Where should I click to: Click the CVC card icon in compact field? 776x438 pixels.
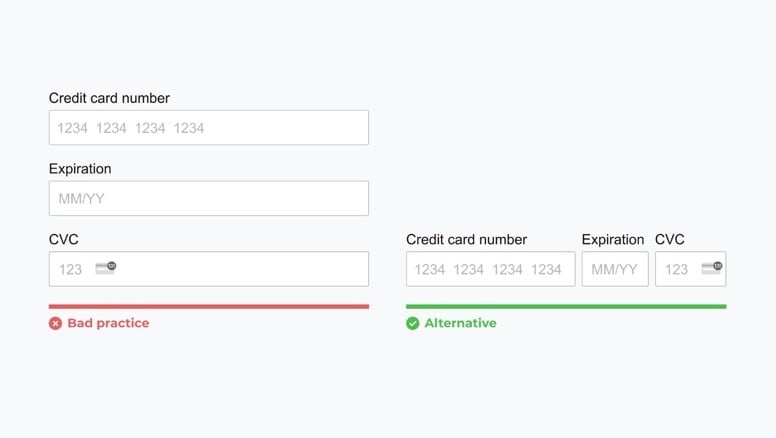pos(712,268)
